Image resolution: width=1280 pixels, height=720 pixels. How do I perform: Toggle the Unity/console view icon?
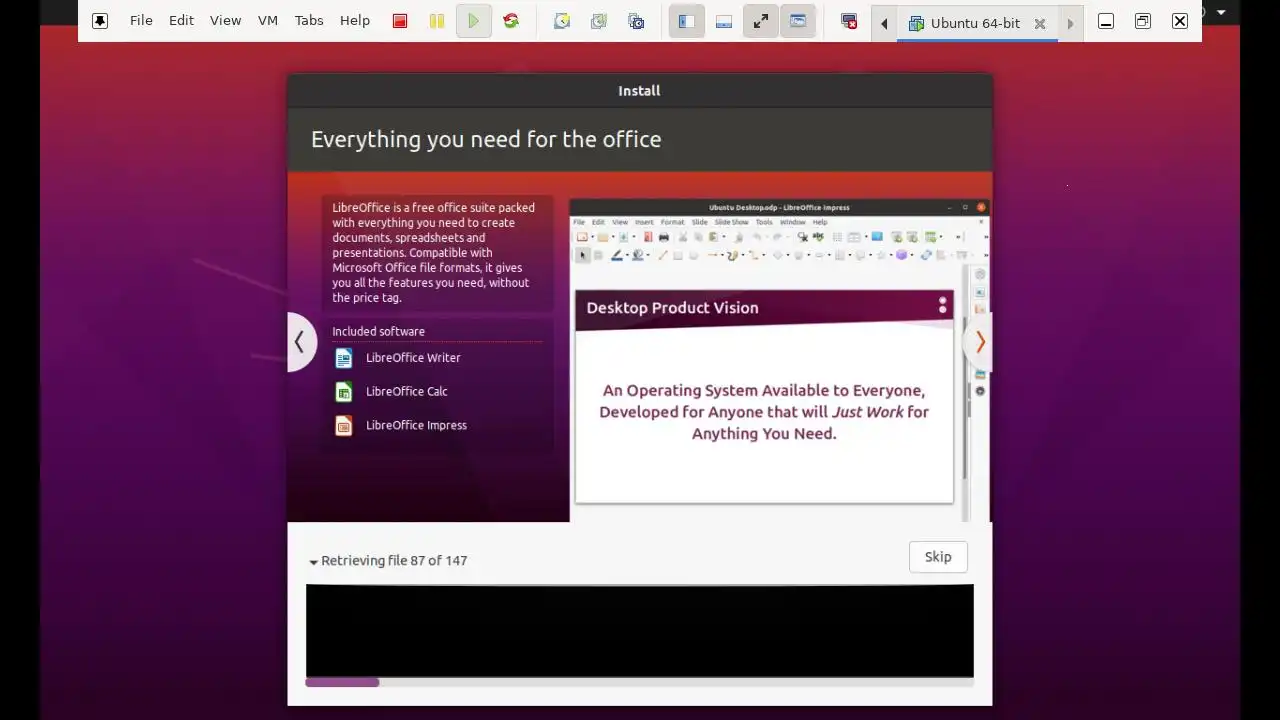click(798, 21)
